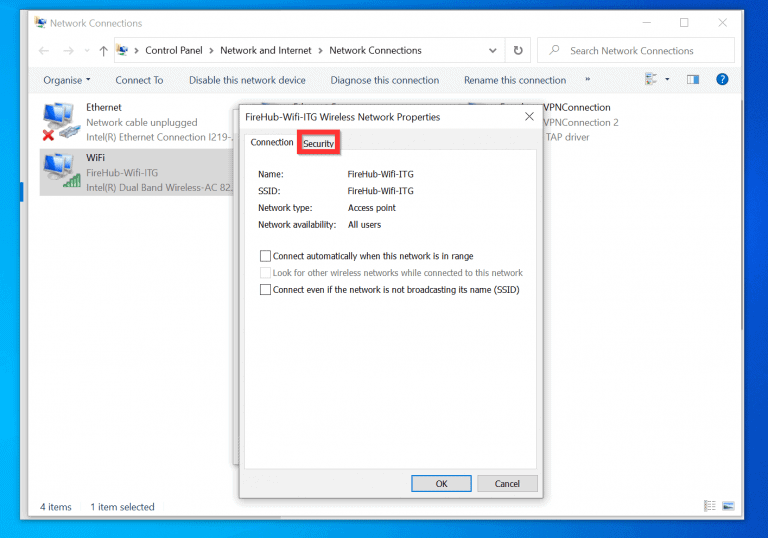768x538 pixels.
Task: Check Connect even if not broadcasting SSID
Action: tap(265, 290)
